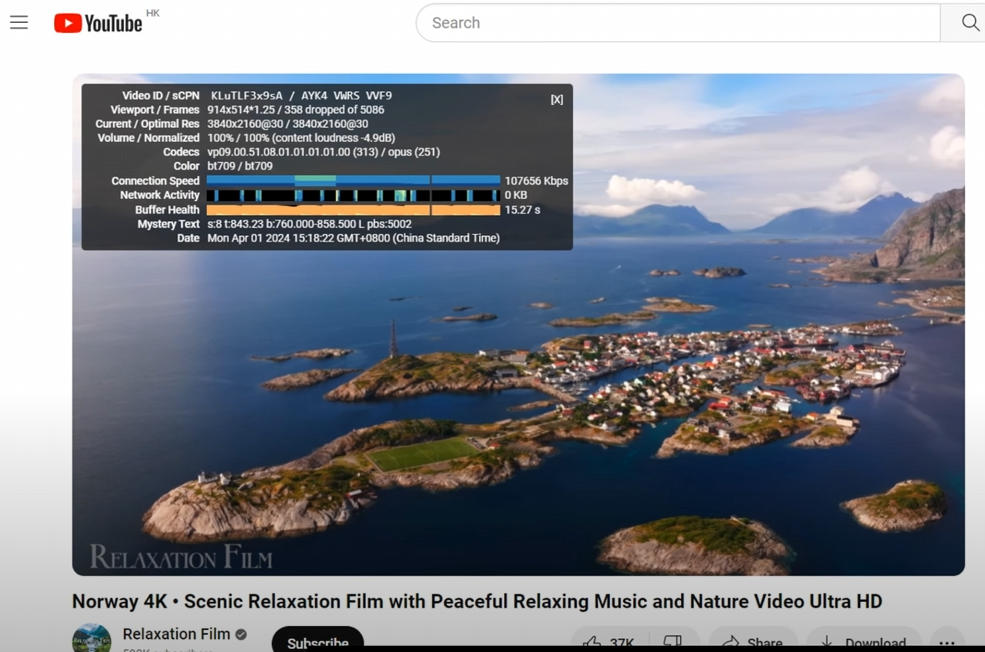Click the 15.27 s buffer value
985x652 pixels.
pyautogui.click(x=522, y=210)
